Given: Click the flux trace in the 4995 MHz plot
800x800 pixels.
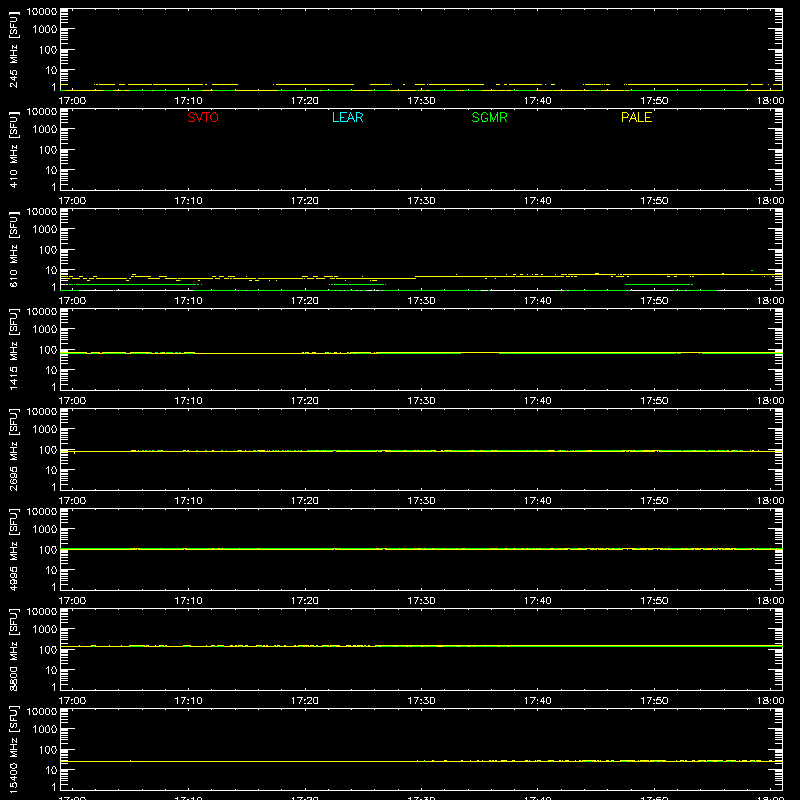Looking at the screenshot, I should pyautogui.click(x=421, y=549).
